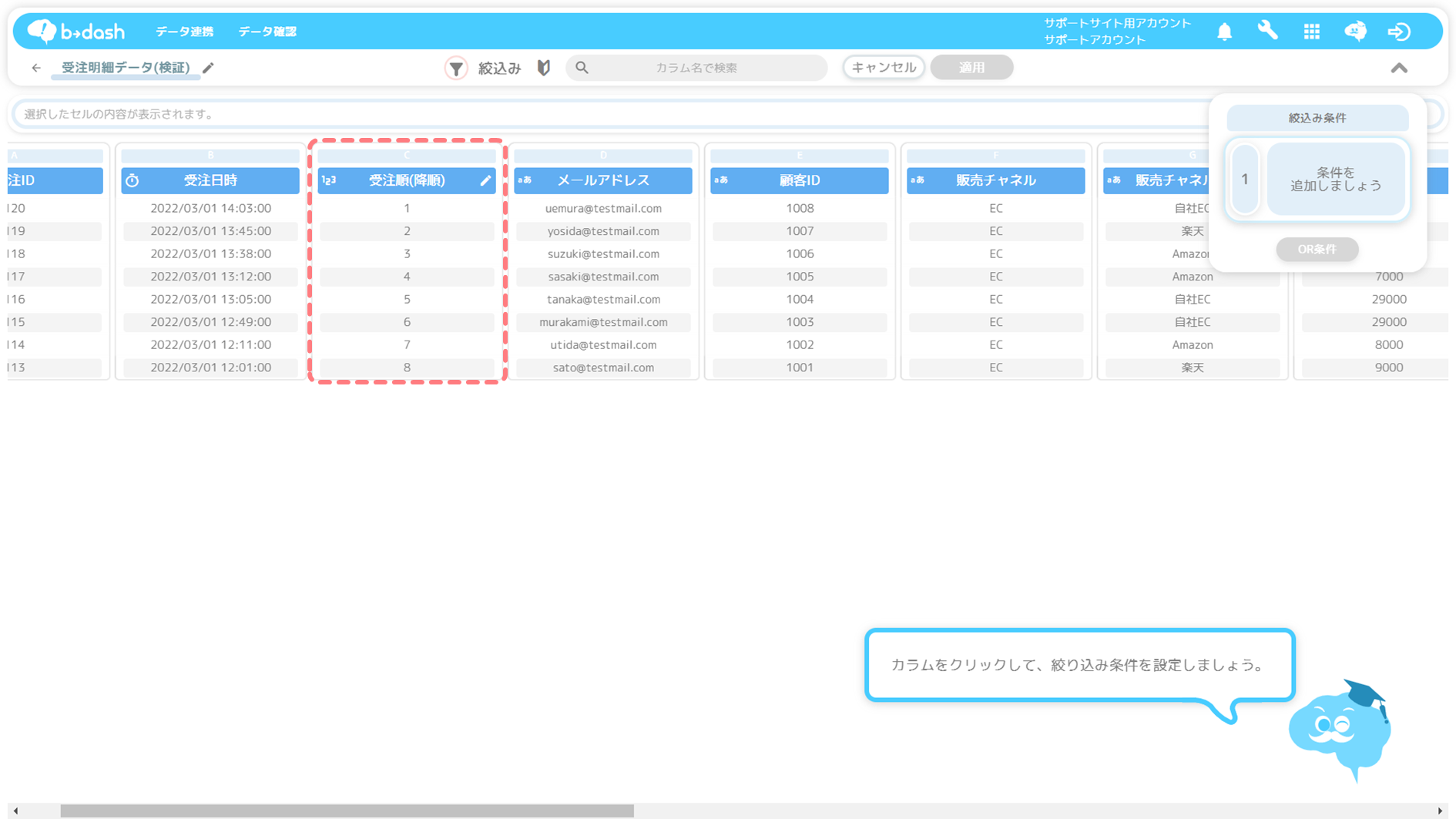
Task: Click the 楽天 cell in the sato row
Action: (x=1193, y=368)
